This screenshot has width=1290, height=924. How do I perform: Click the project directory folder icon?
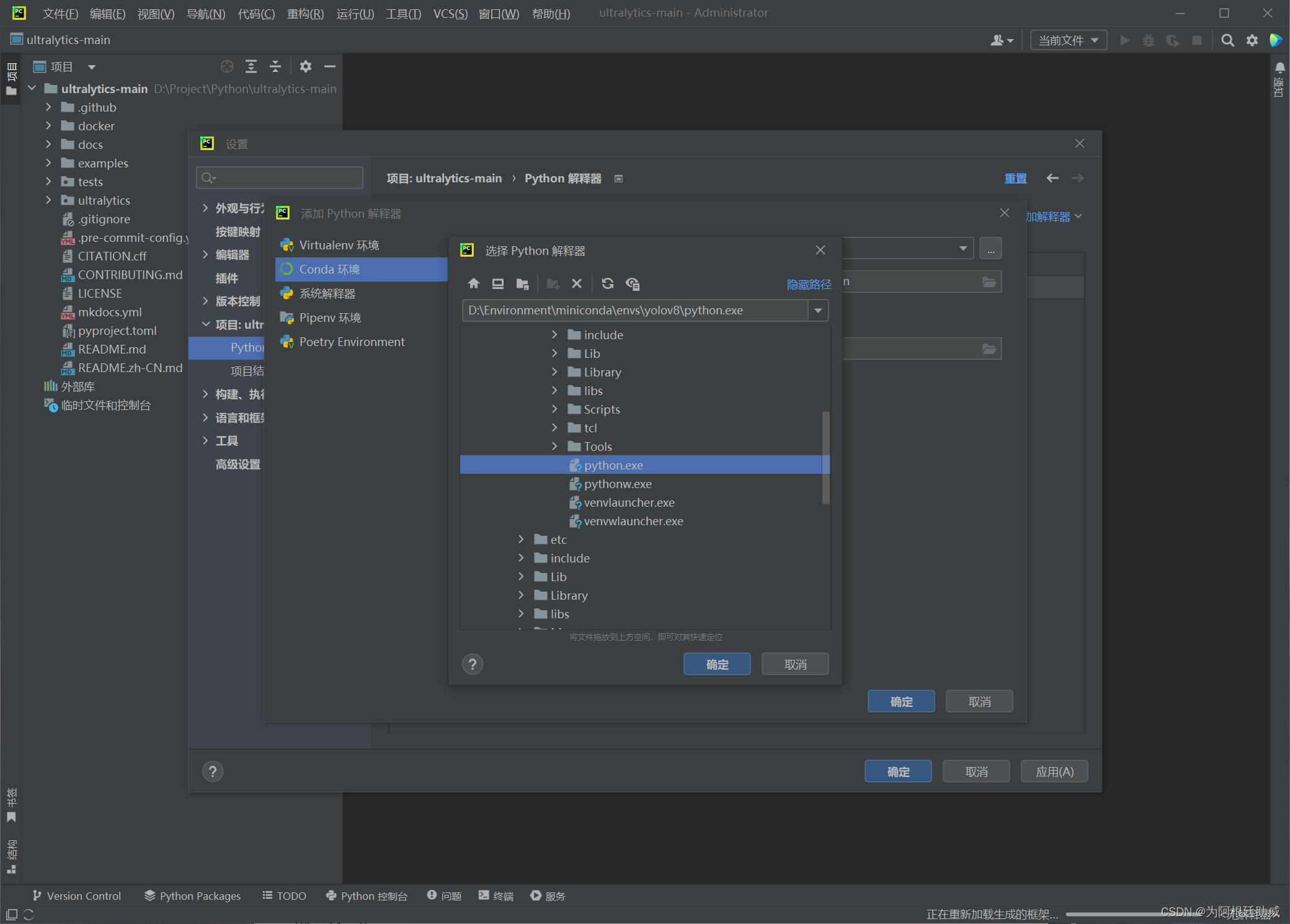click(522, 283)
